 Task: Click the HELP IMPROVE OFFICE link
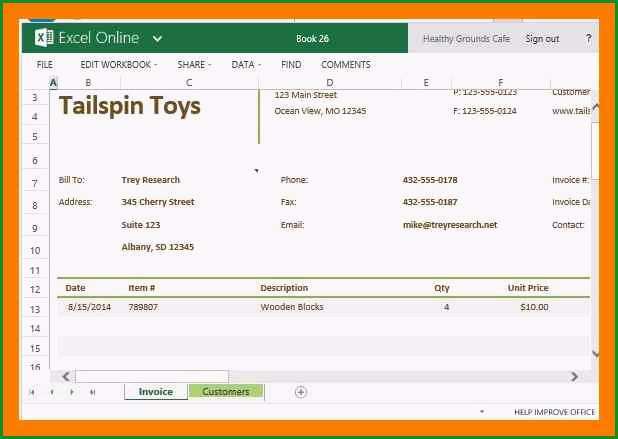554,412
